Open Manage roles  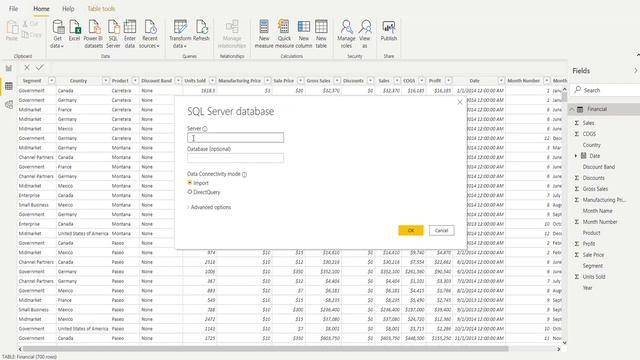pyautogui.click(x=346, y=34)
